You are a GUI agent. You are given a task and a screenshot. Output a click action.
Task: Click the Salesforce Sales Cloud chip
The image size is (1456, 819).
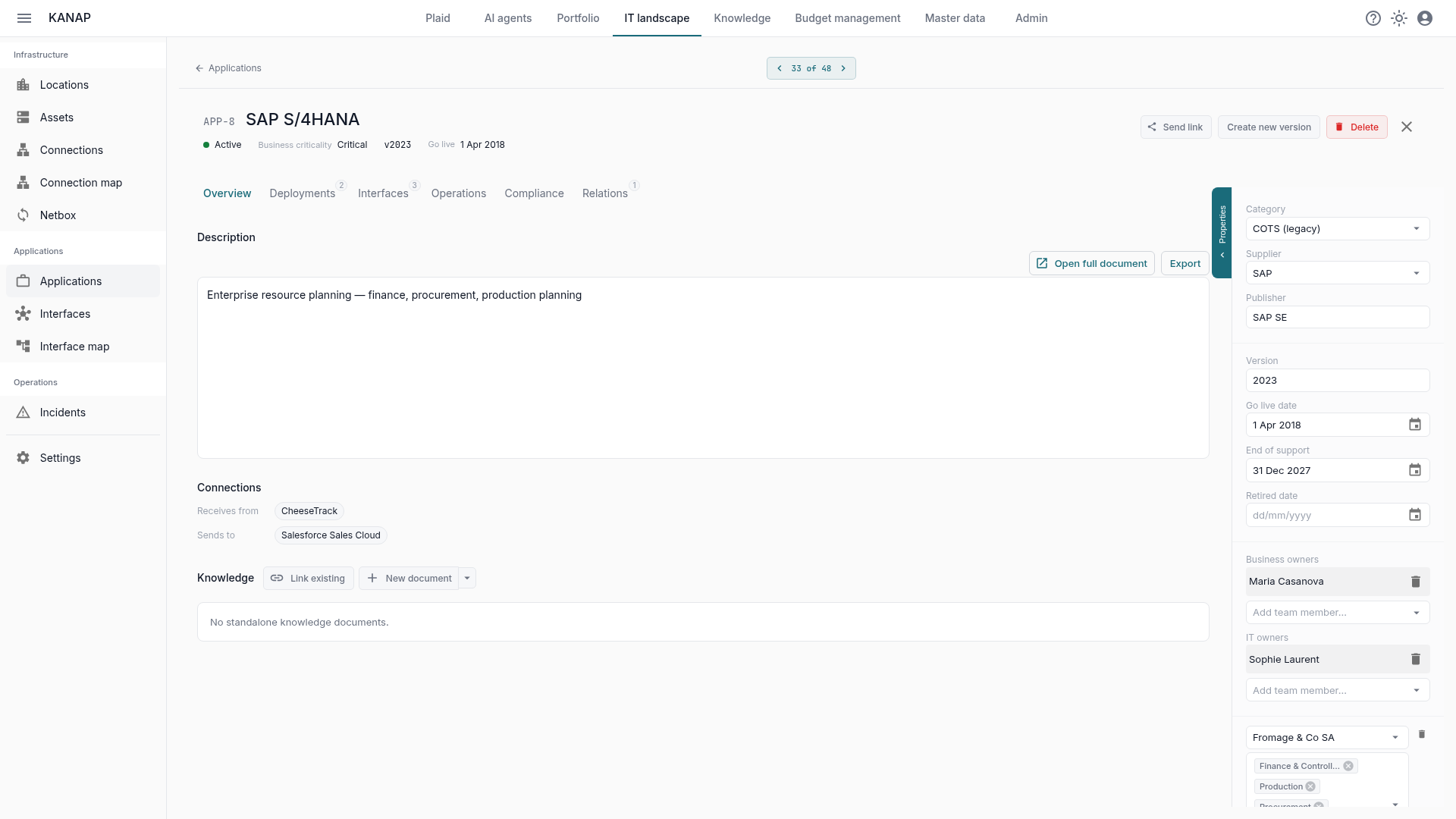(x=331, y=535)
